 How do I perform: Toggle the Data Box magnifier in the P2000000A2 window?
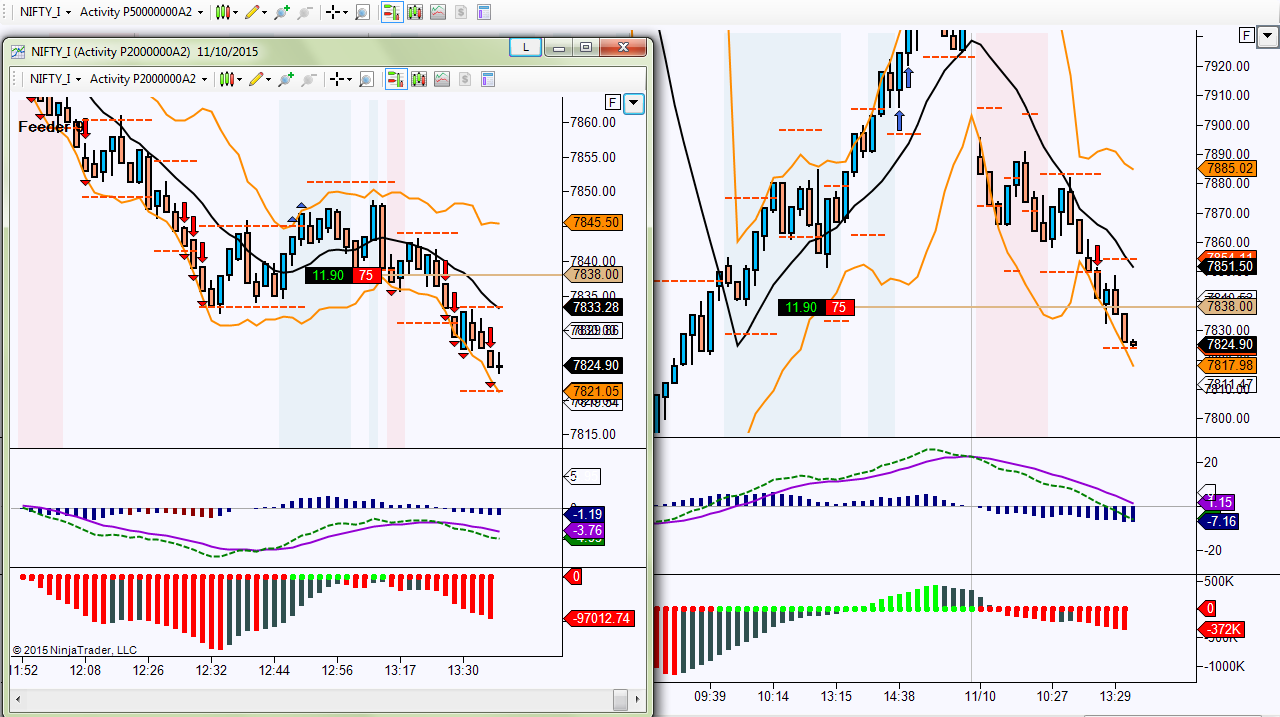pyautogui.click(x=366, y=79)
